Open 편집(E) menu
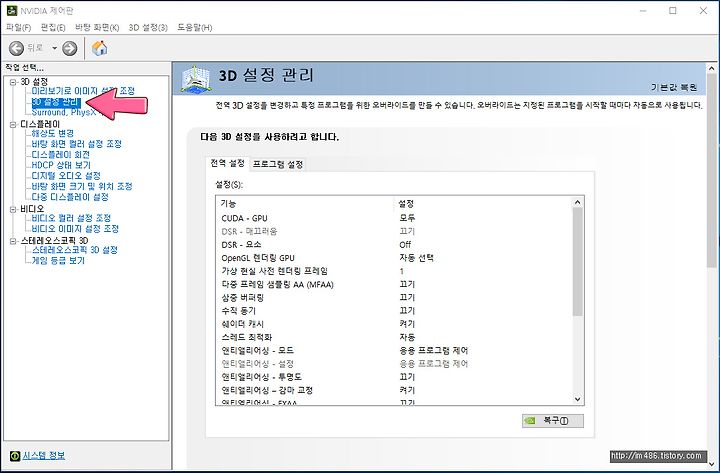The width and height of the screenshot is (720, 473). (x=53, y=28)
